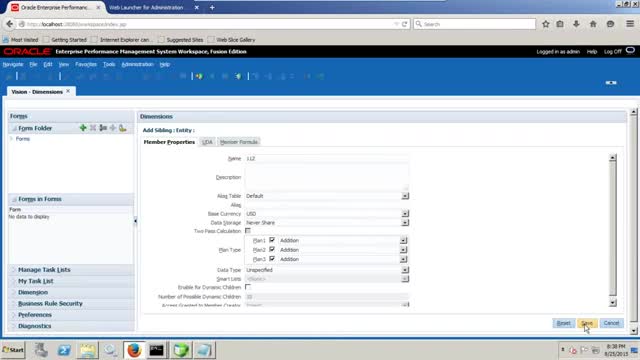Uncheck the Plan1 plan type checkbox

click(272, 240)
